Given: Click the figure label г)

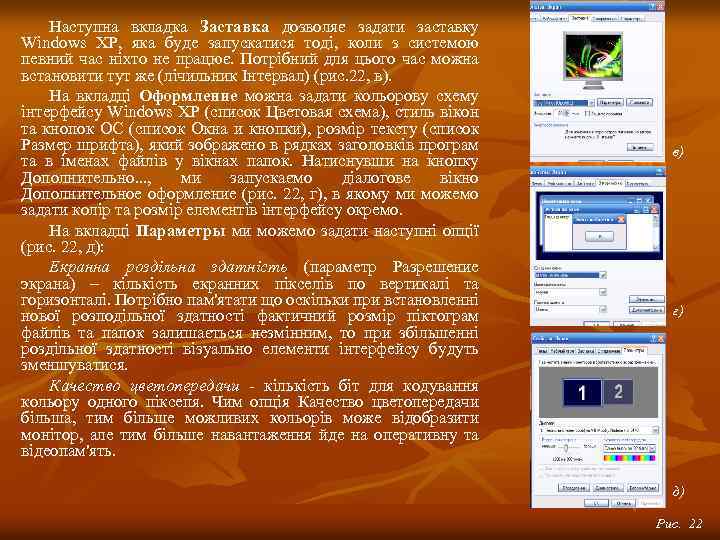Looking at the screenshot, I should pos(678,311).
